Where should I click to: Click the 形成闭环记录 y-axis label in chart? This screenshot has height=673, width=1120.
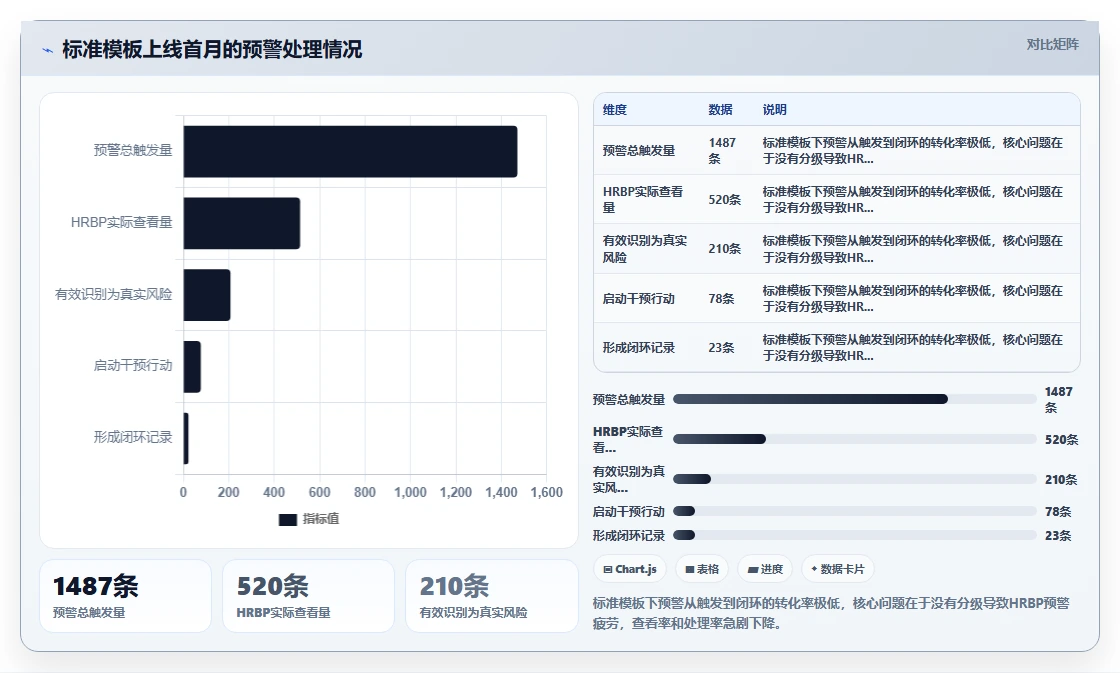coord(133,437)
